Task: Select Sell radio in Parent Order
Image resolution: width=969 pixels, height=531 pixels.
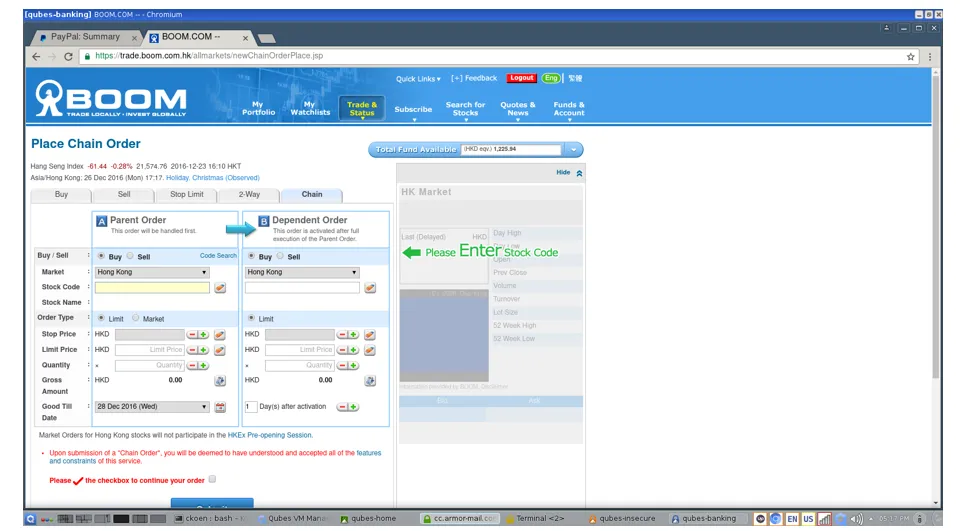Action: (x=130, y=256)
